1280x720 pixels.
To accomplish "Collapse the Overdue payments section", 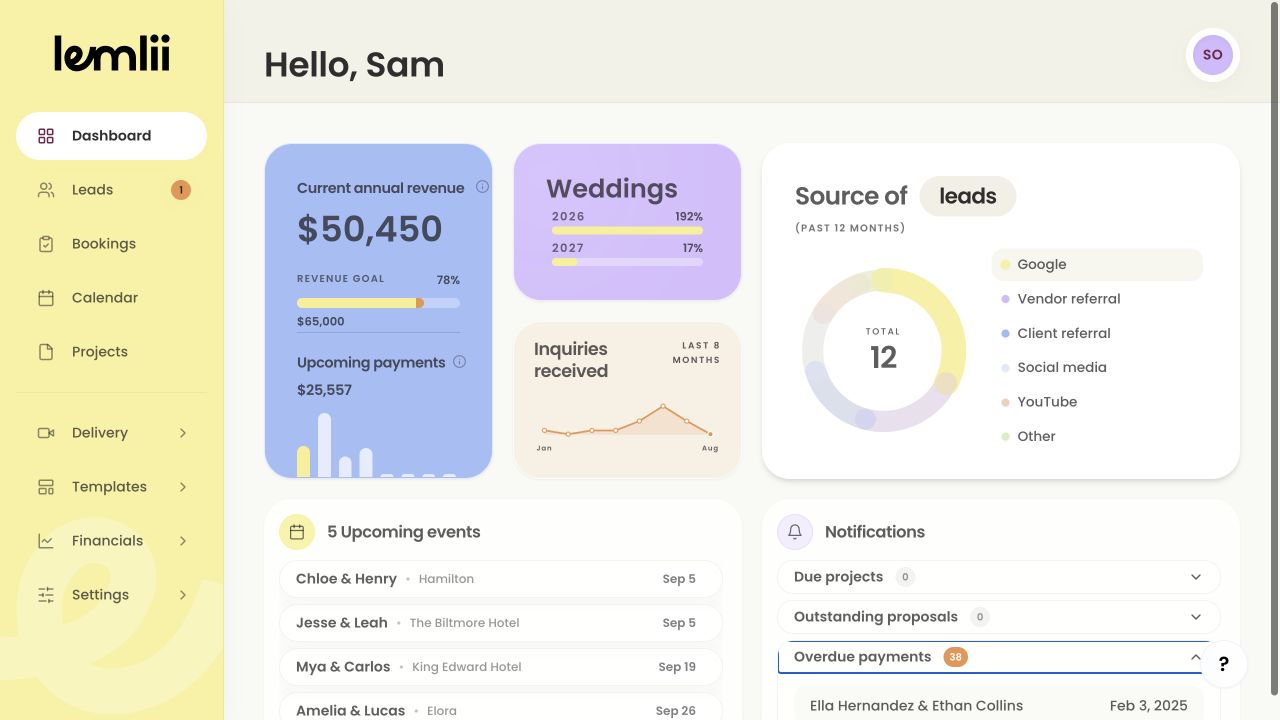I will point(999,657).
